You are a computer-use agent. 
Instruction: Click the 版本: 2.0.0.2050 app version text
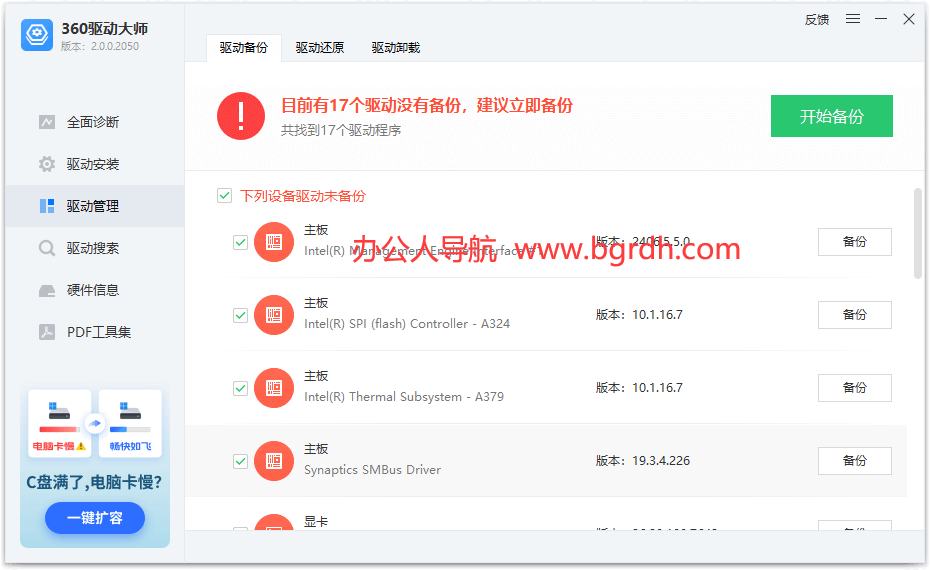tap(100, 46)
